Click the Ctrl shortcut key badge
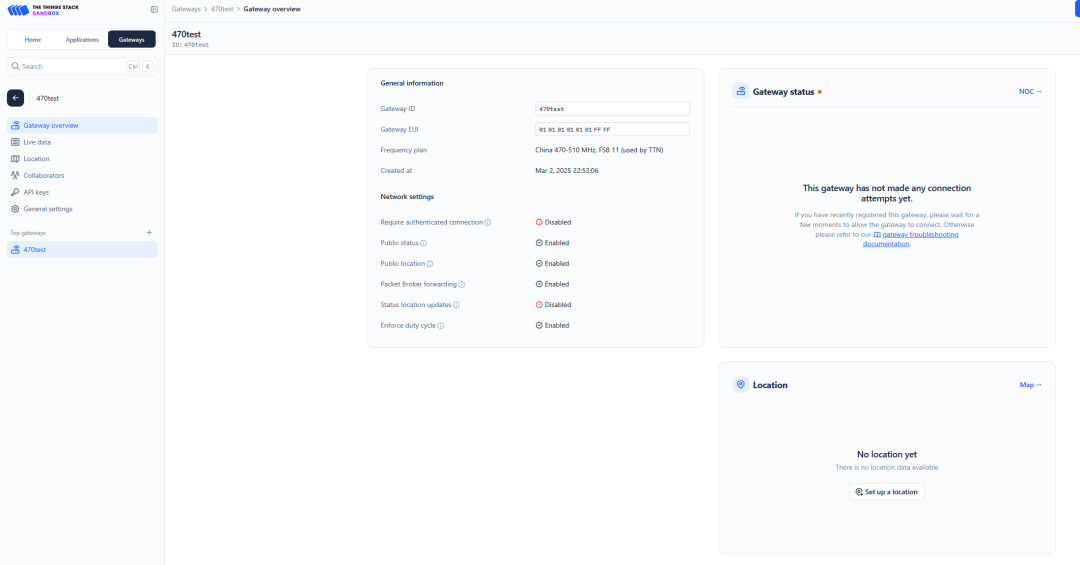 tap(133, 66)
